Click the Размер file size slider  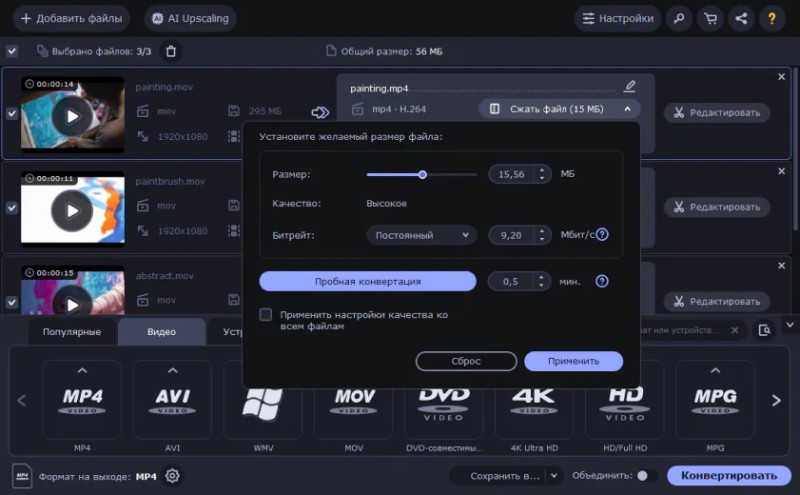(x=421, y=174)
